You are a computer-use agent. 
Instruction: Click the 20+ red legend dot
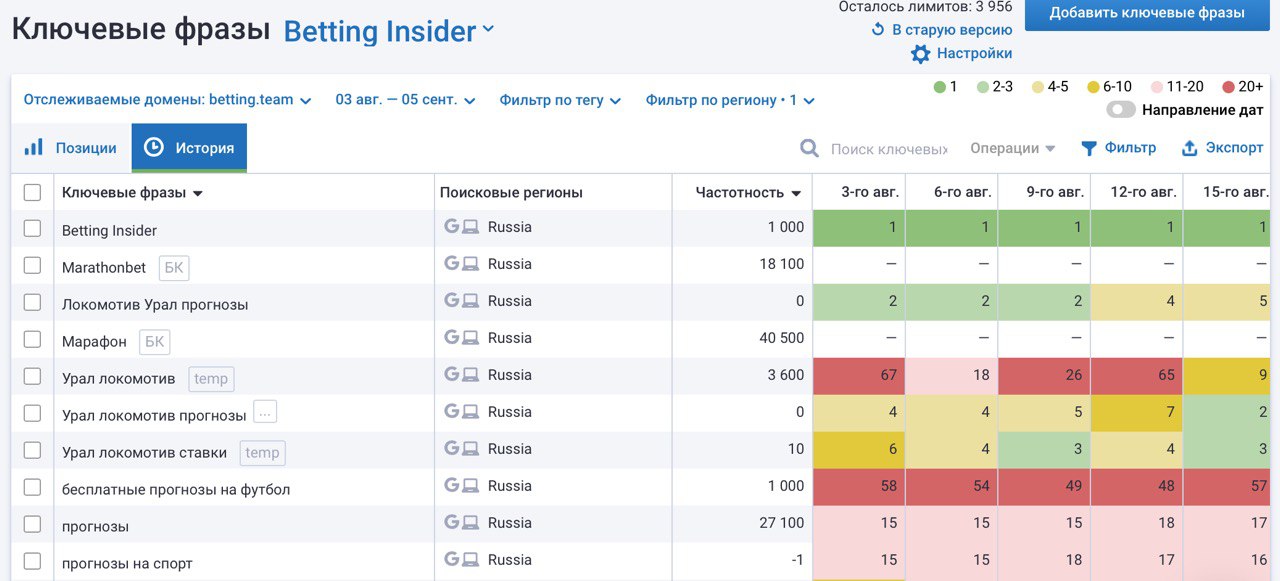[1228, 87]
